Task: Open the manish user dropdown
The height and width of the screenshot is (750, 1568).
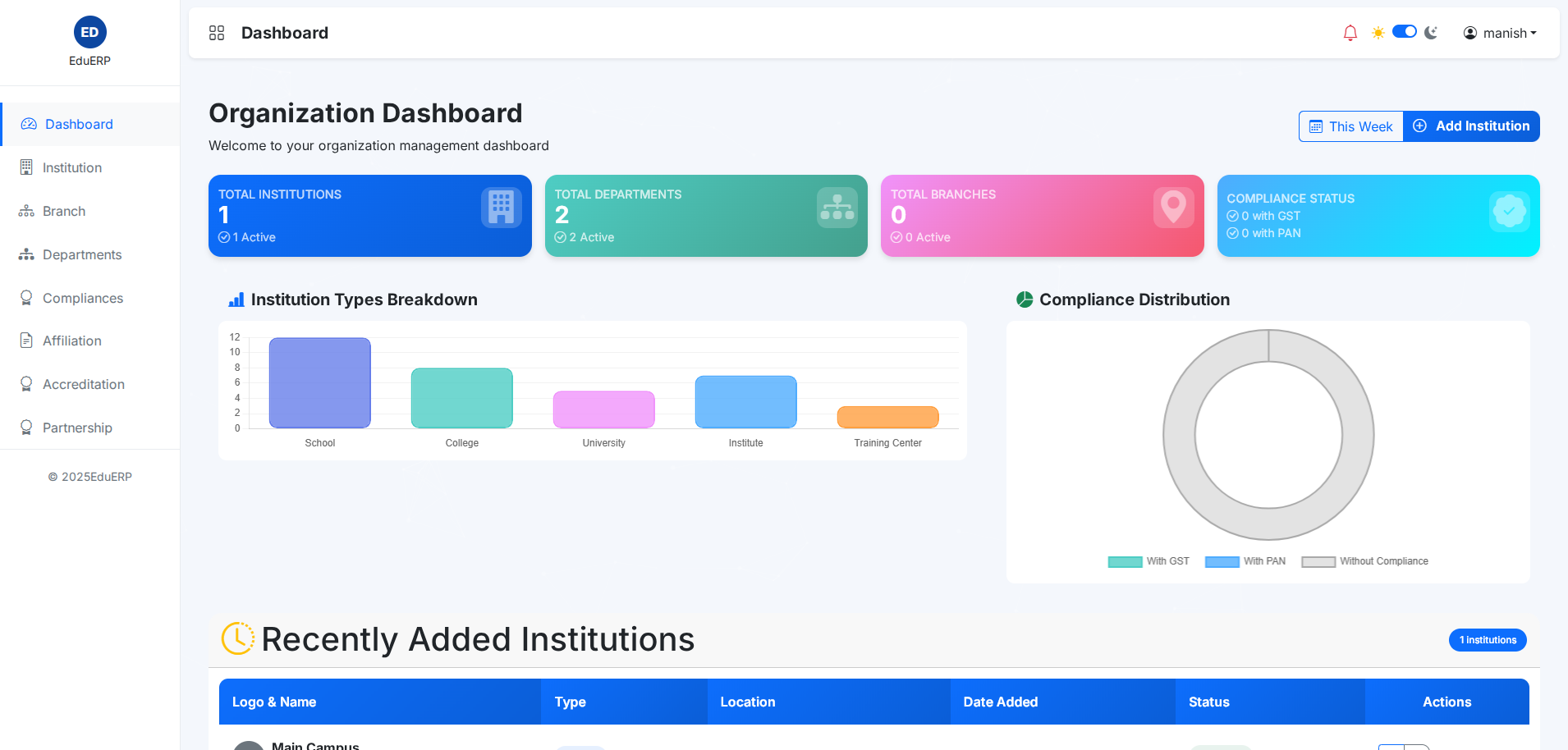Action: tap(1500, 33)
